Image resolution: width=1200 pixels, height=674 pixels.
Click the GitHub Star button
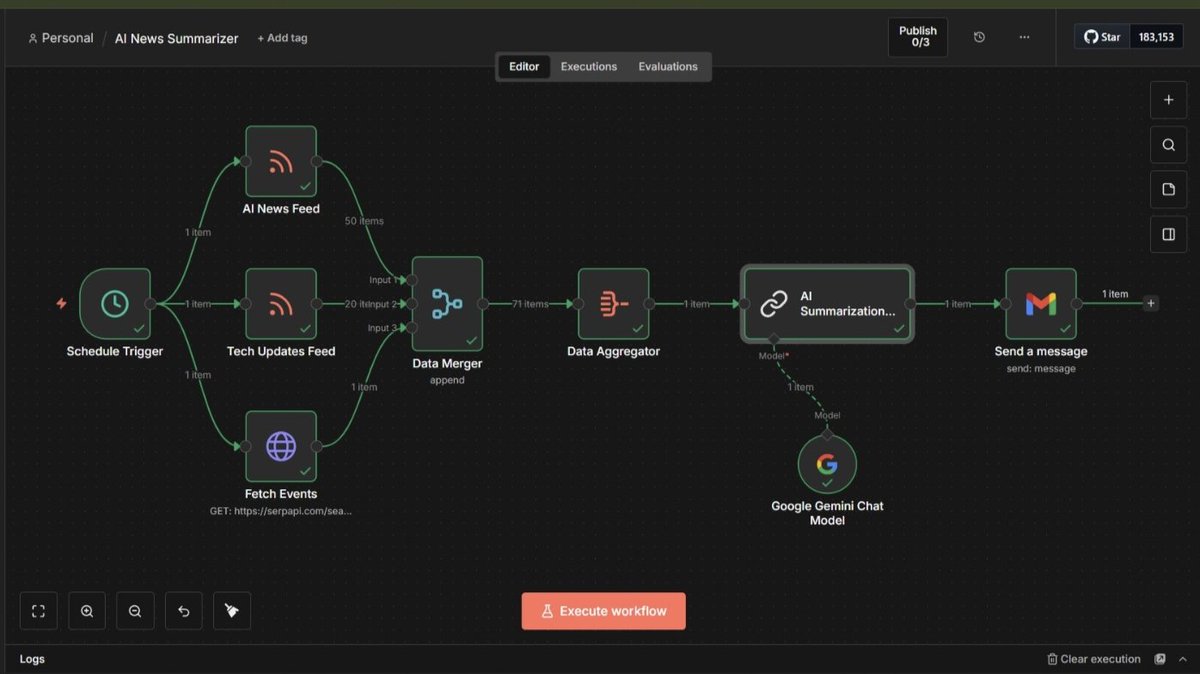pos(1102,37)
